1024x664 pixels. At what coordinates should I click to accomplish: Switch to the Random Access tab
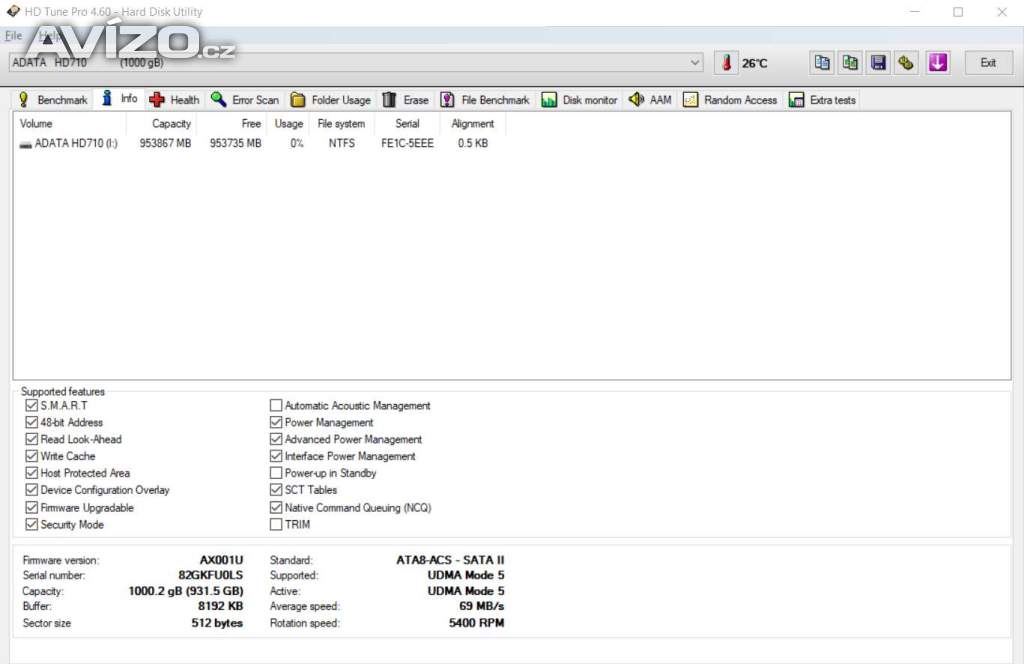(x=730, y=99)
